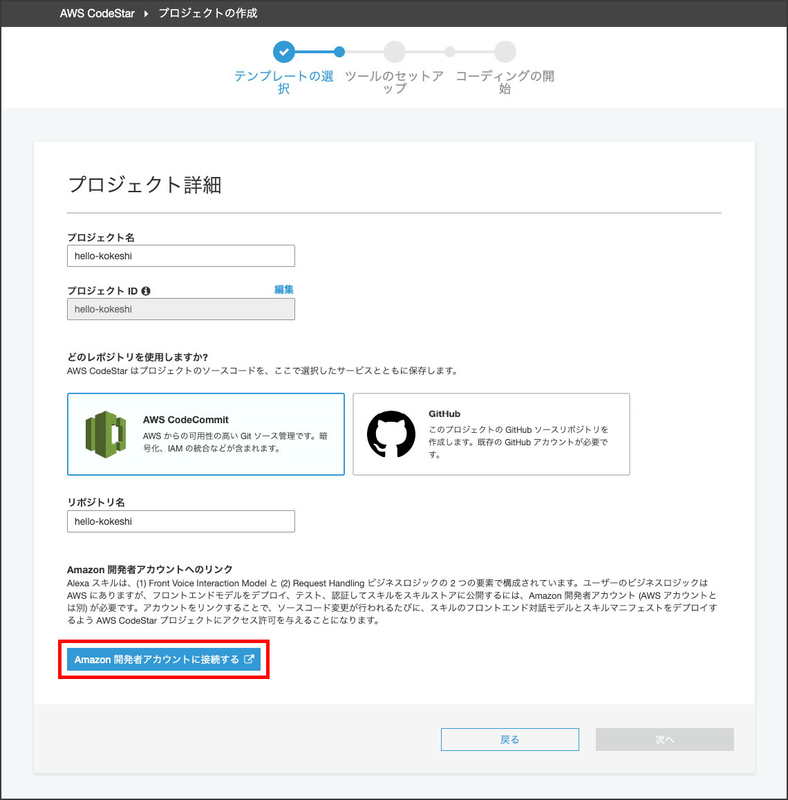The image size is (788, 800).
Task: Select the GitHub repository card
Action: pyautogui.click(x=491, y=434)
